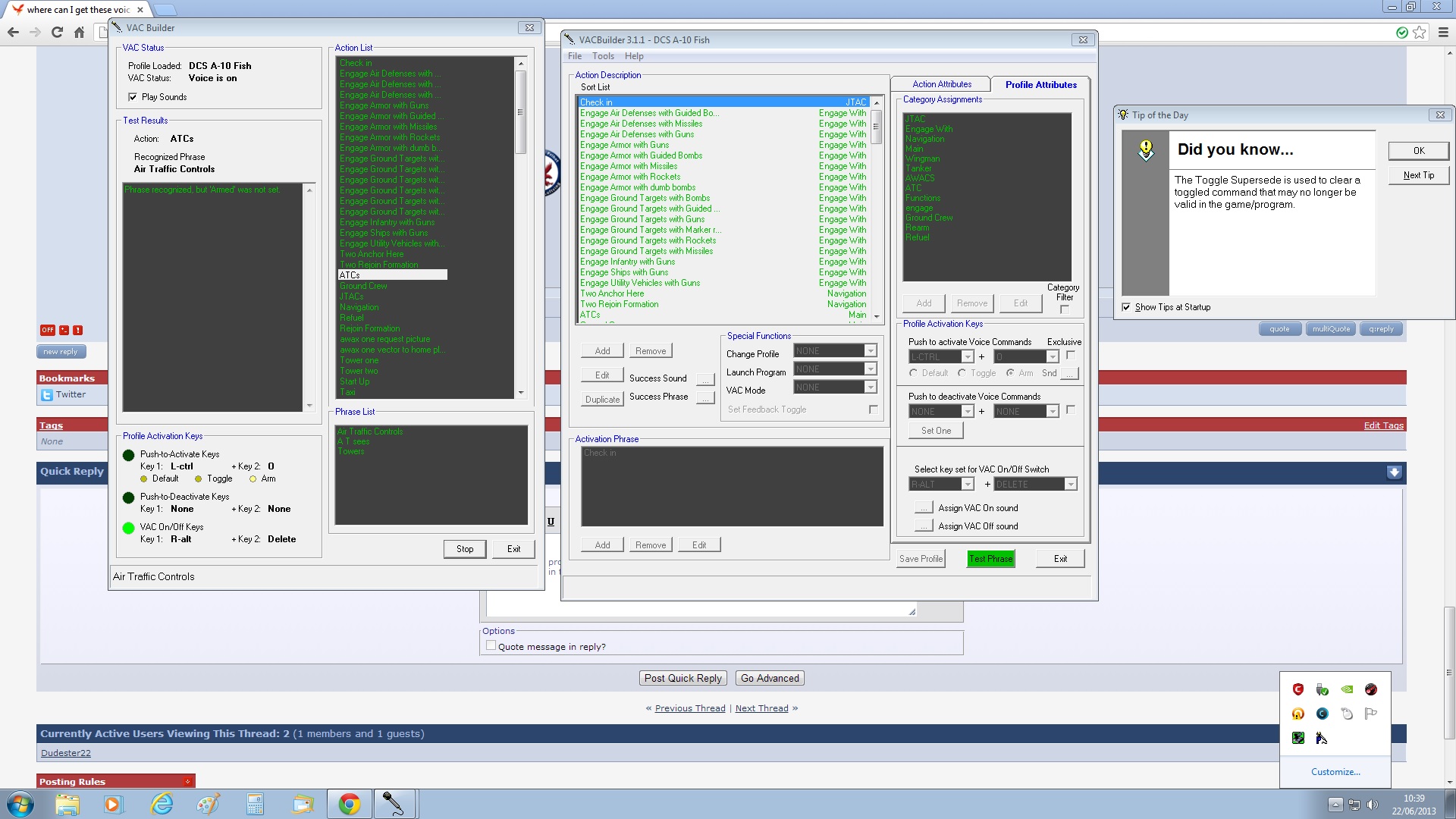Click OK in Tip of the Day

[x=1418, y=151]
